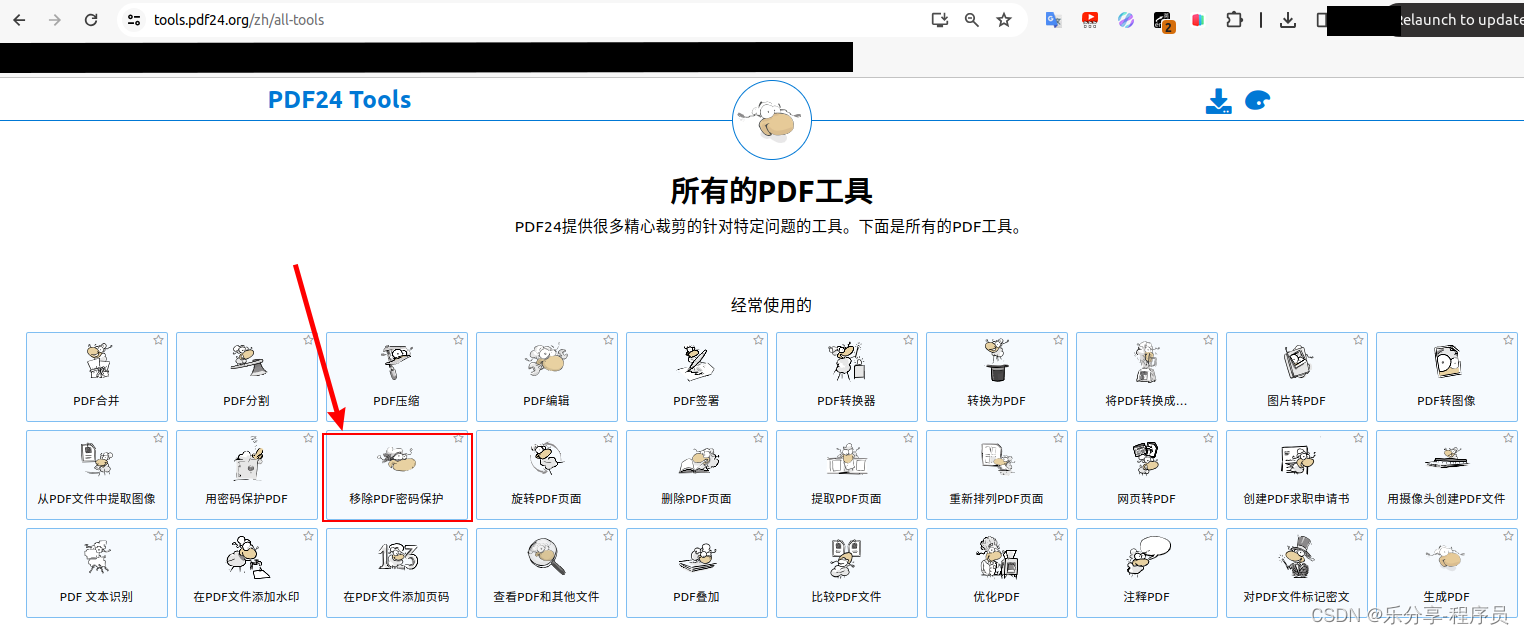View site information icon

(x=134, y=20)
